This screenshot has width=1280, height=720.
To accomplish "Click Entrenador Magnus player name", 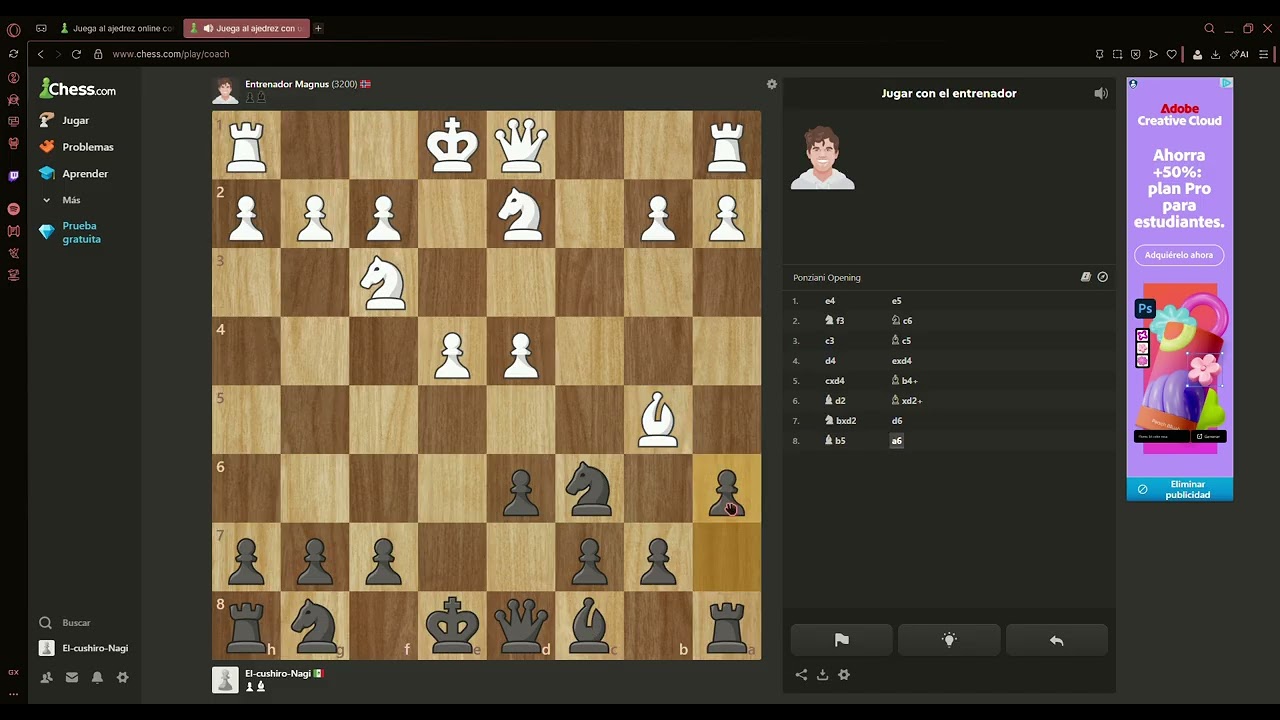I will pyautogui.click(x=287, y=84).
